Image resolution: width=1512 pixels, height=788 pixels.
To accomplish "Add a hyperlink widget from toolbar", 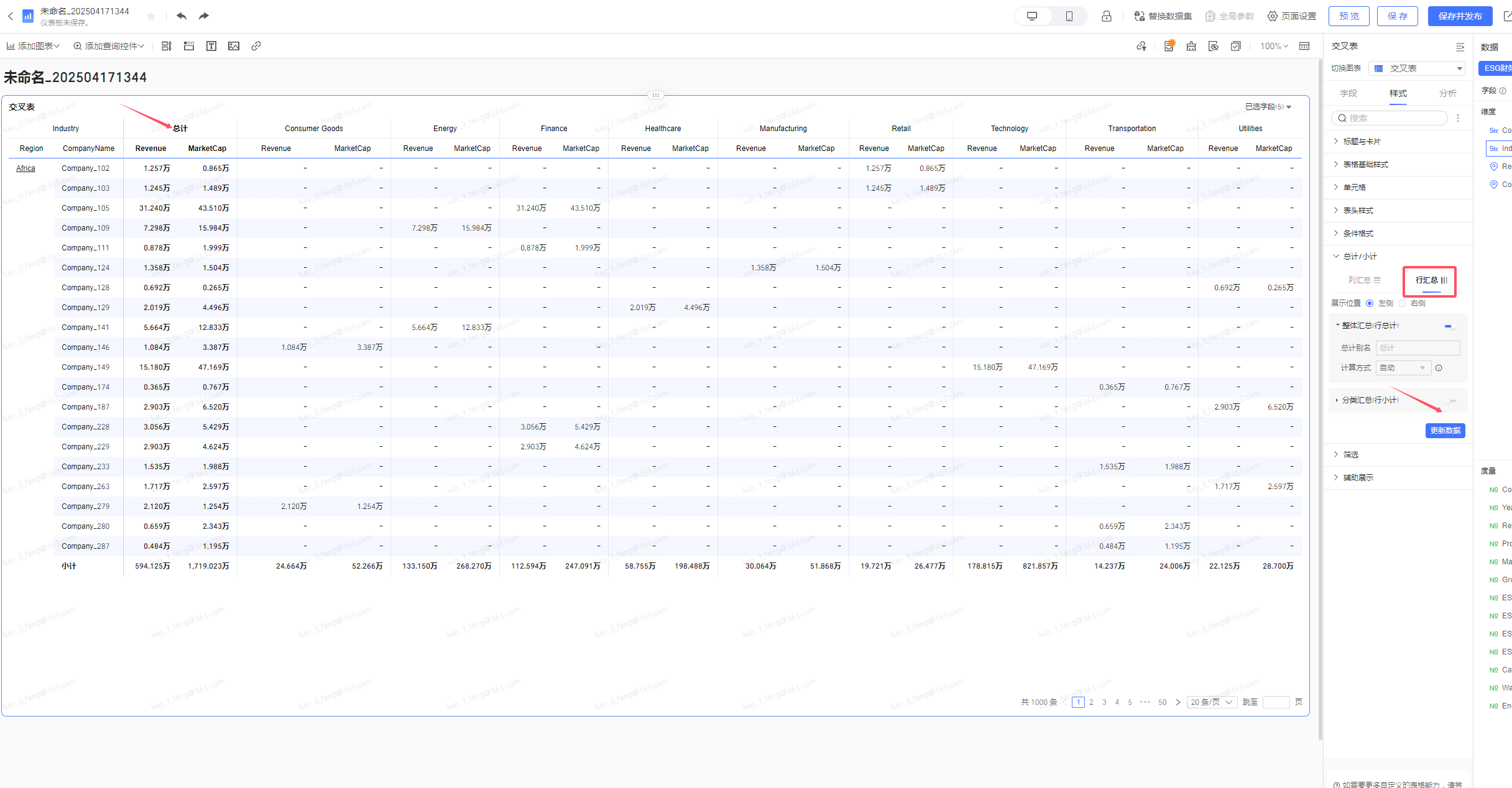I will (x=256, y=46).
